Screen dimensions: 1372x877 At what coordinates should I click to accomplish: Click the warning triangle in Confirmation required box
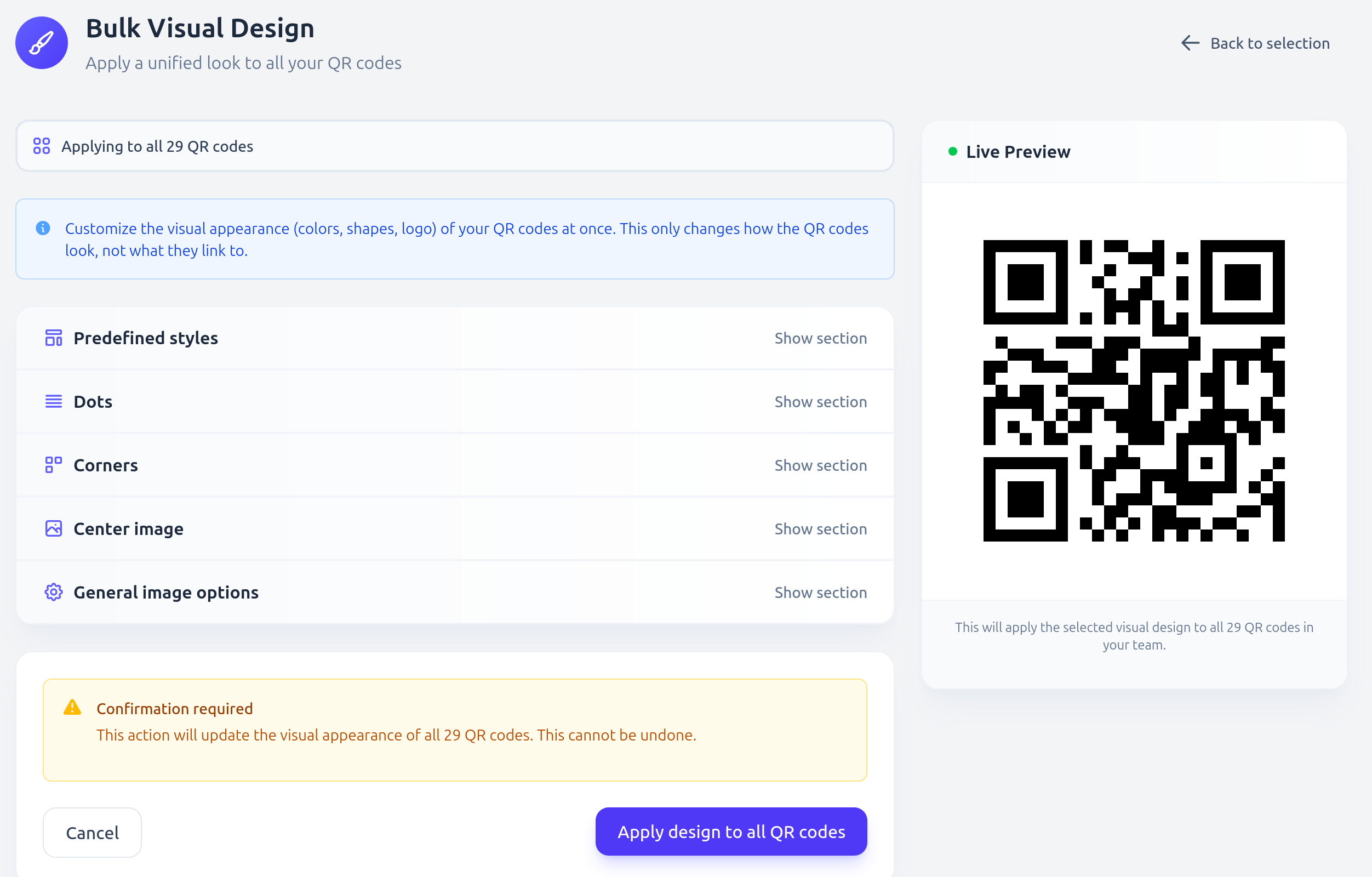pyautogui.click(x=72, y=707)
